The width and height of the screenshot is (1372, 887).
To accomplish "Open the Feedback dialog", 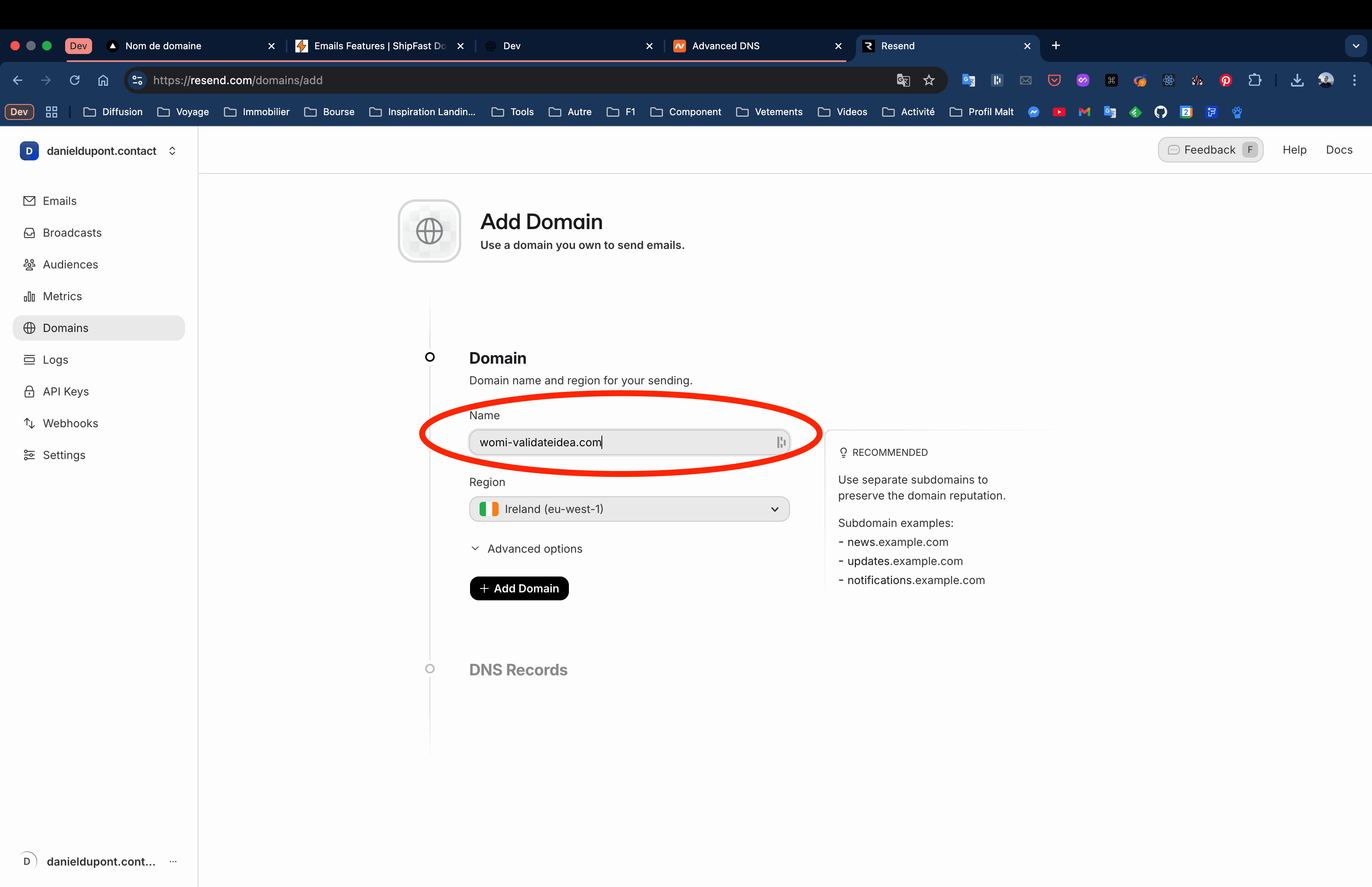I will [x=1210, y=149].
